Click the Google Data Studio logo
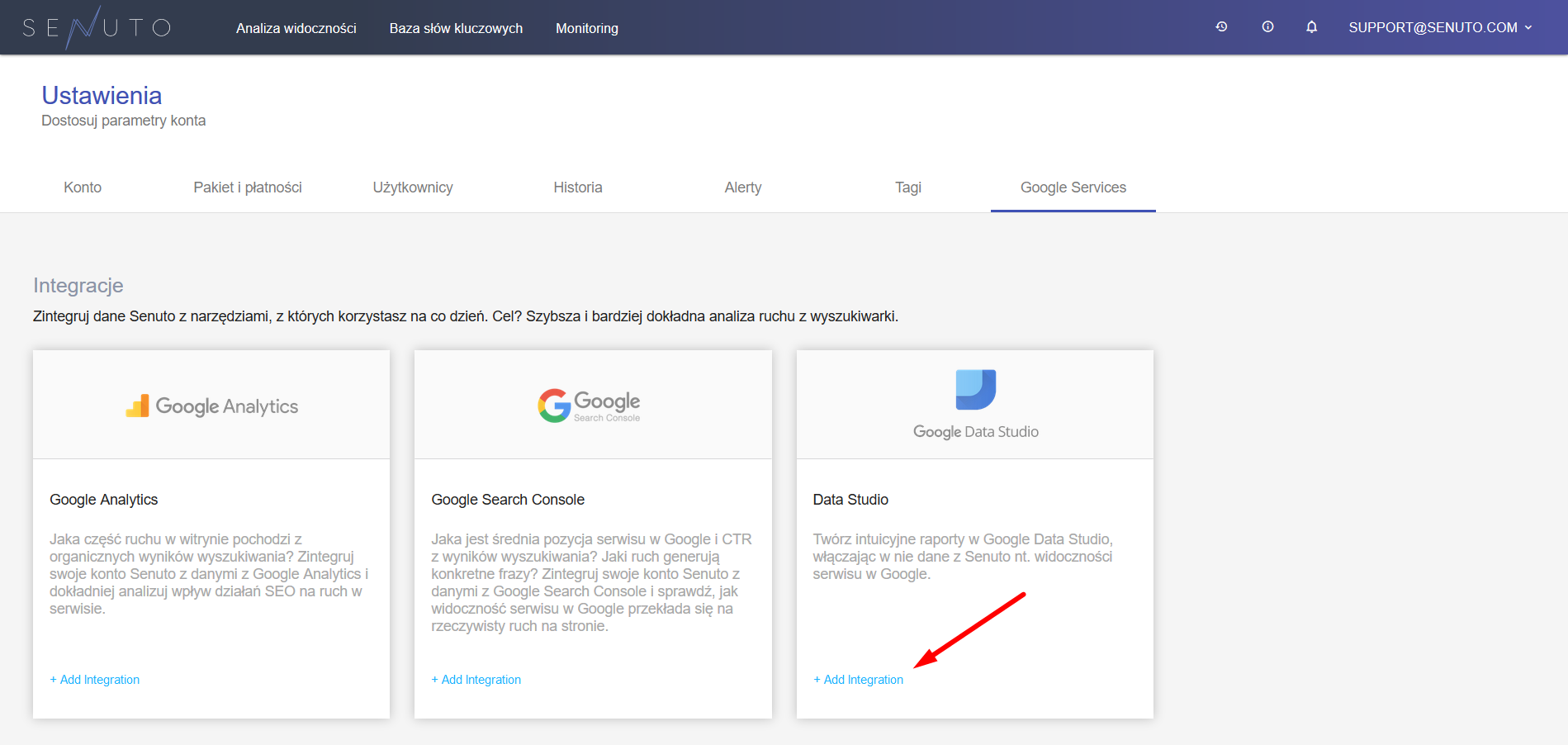This screenshot has height=745, width=1568. 975,404
